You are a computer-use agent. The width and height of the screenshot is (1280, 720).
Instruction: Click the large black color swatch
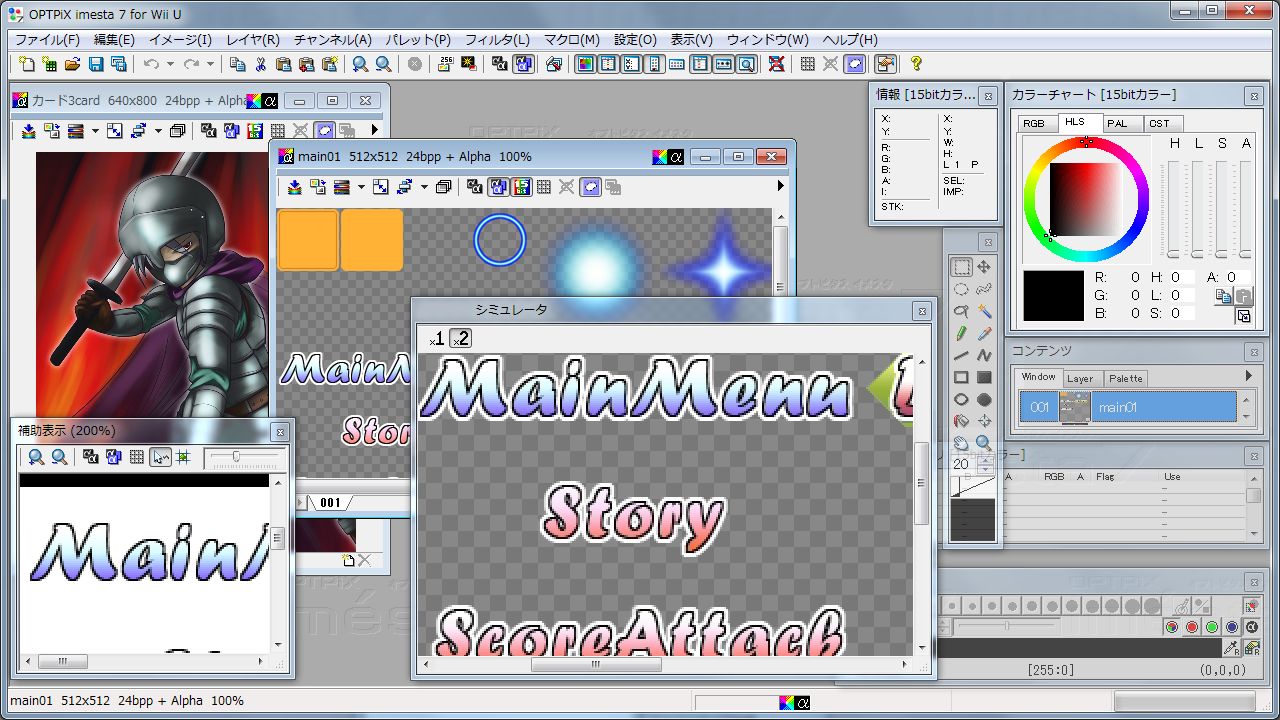pyautogui.click(x=1053, y=296)
